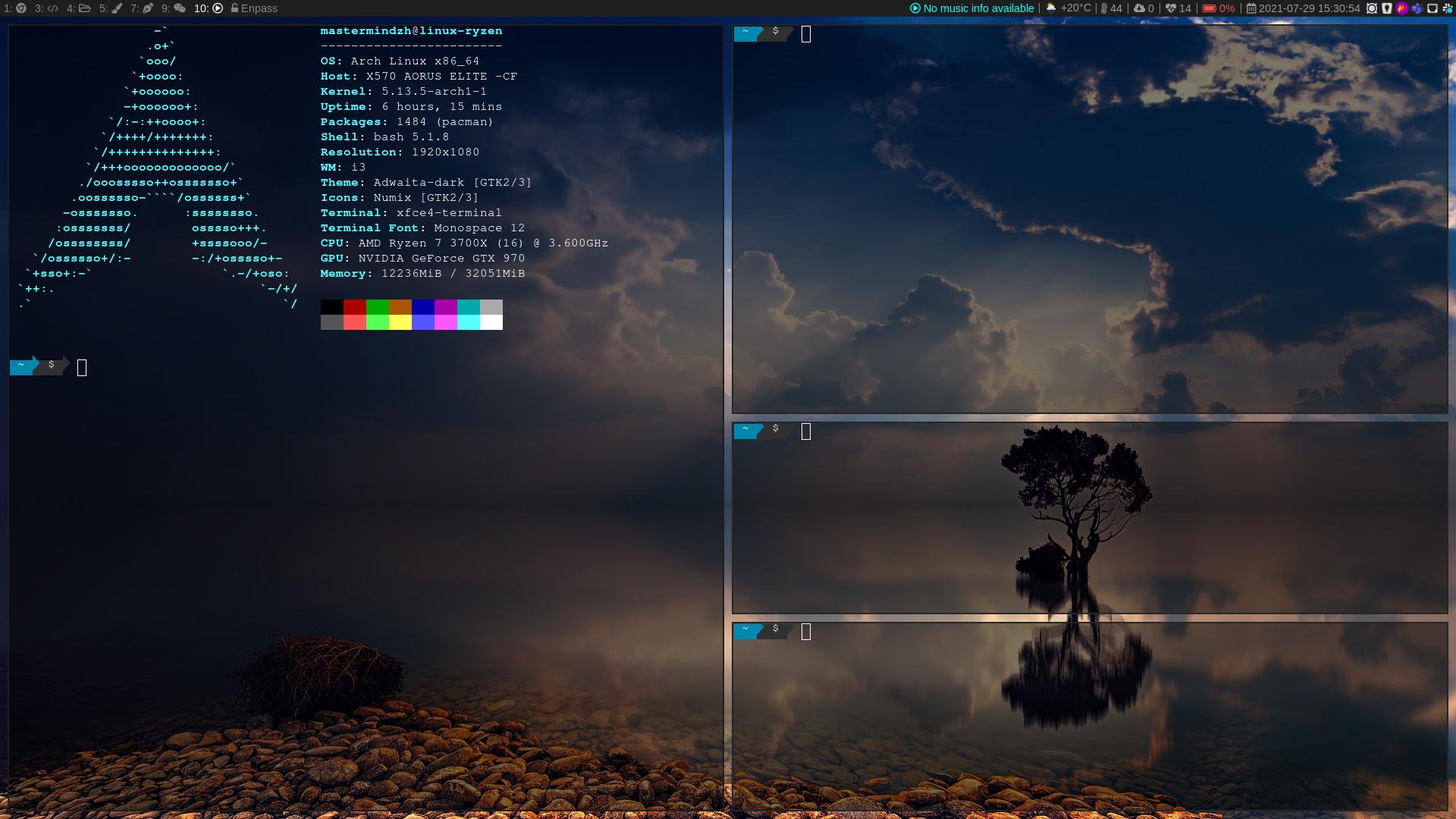Click the bright cyan neofetch color block
This screenshot has height=819, width=1456.
point(468,322)
